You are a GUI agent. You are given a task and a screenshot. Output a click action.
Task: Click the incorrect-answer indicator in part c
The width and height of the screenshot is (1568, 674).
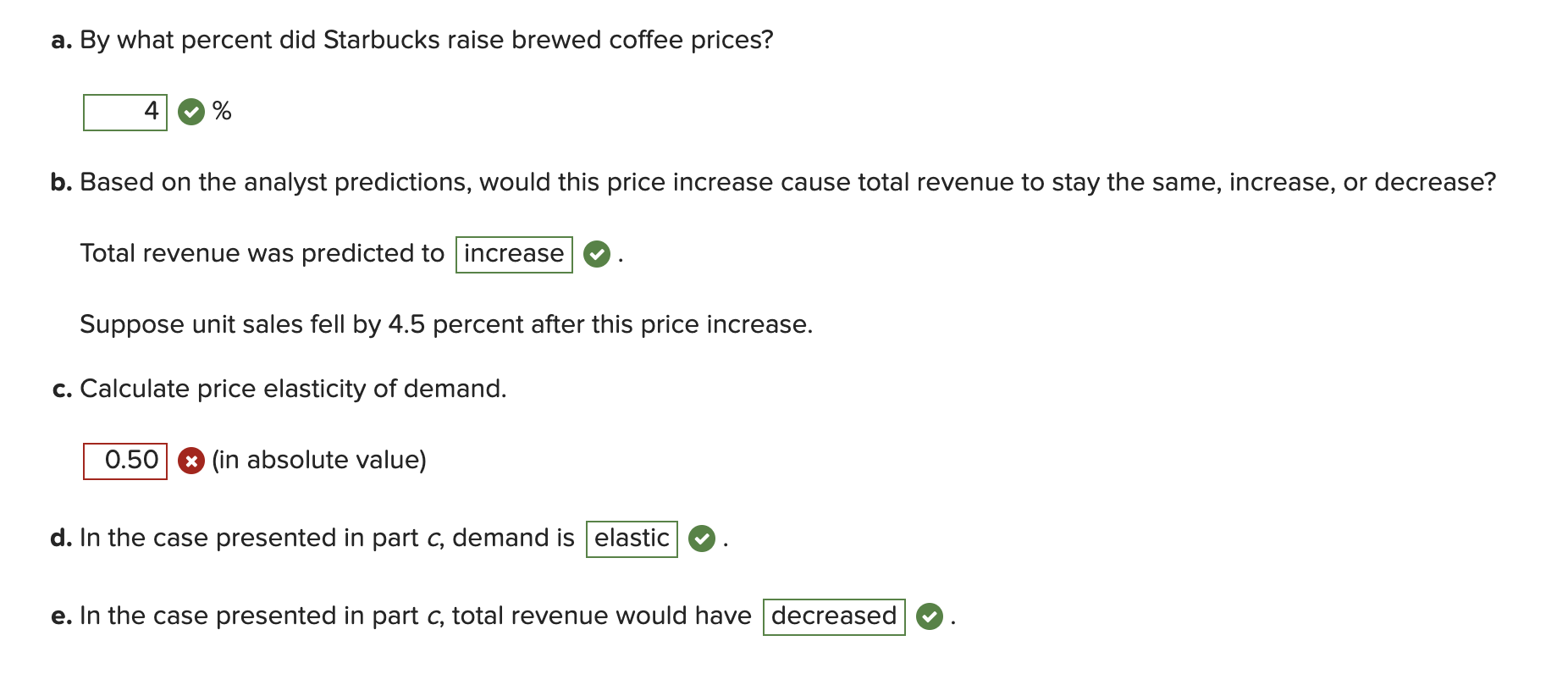pyautogui.click(x=190, y=460)
